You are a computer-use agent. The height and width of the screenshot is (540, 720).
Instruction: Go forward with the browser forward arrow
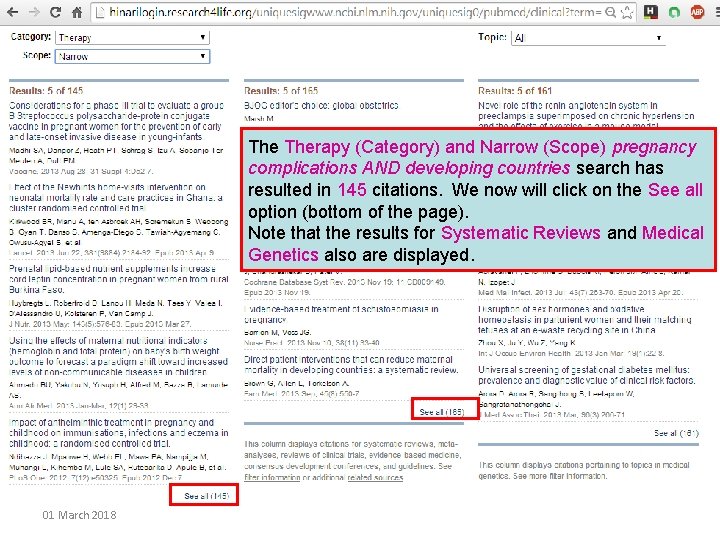(x=34, y=12)
